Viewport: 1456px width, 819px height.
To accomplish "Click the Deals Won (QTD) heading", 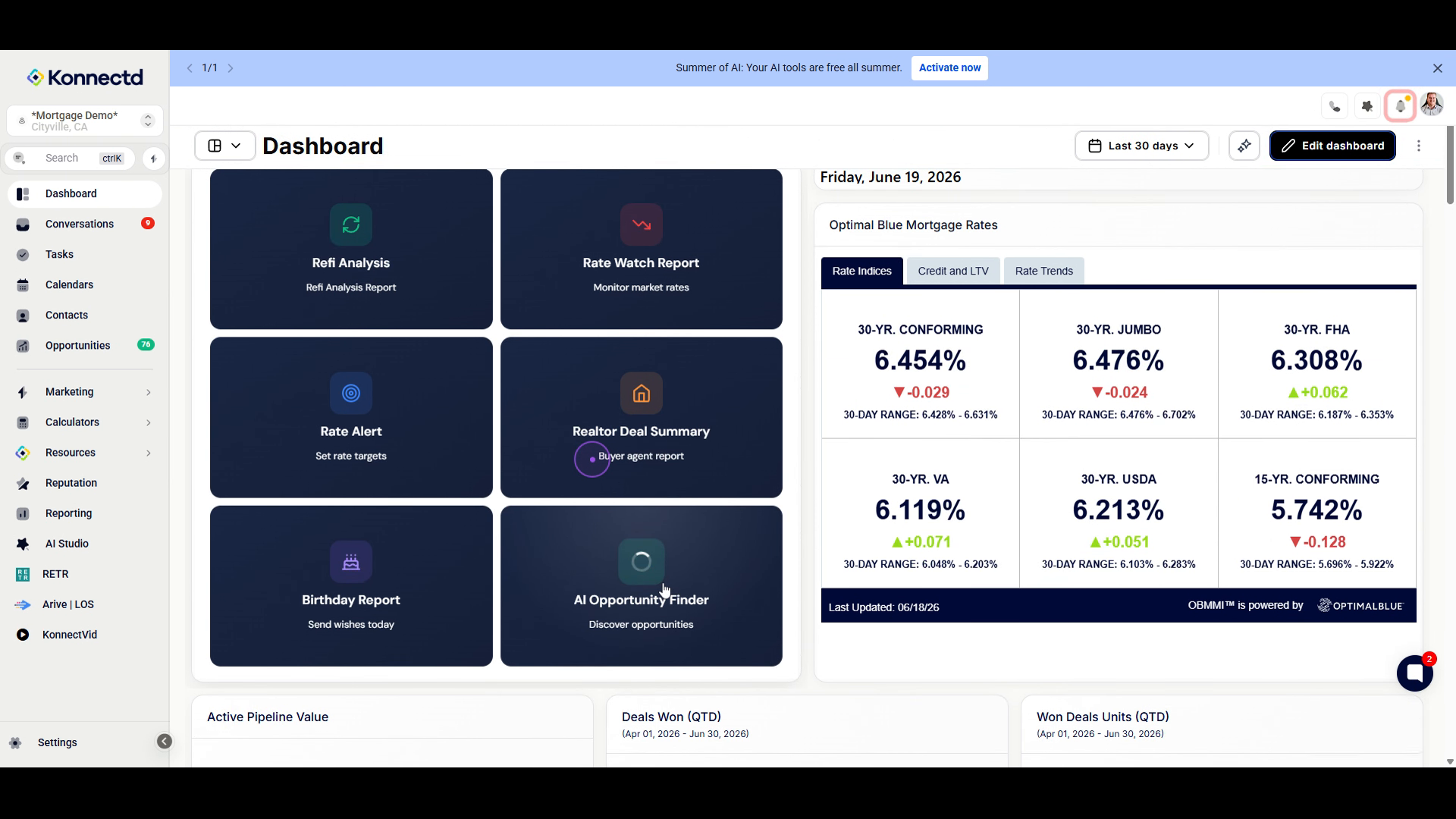I will coord(671,717).
